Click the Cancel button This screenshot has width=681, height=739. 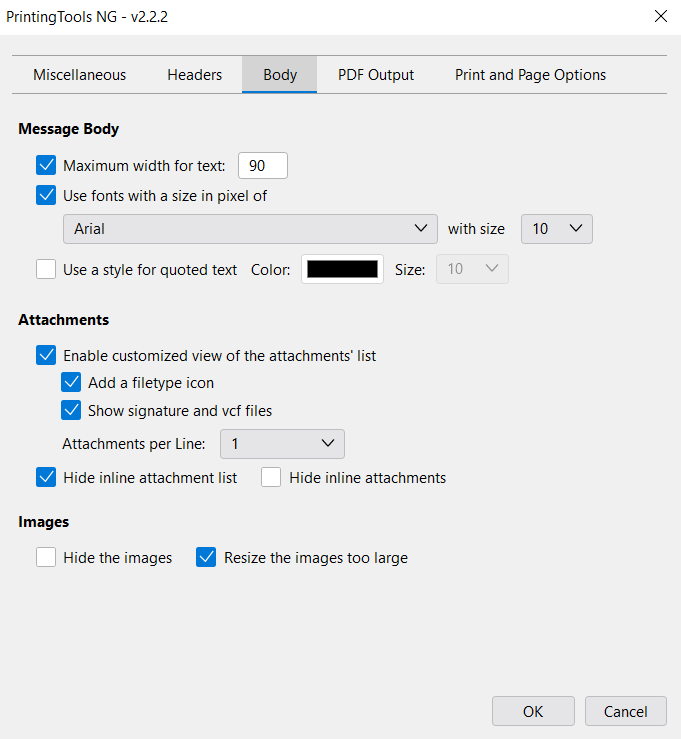tap(625, 711)
